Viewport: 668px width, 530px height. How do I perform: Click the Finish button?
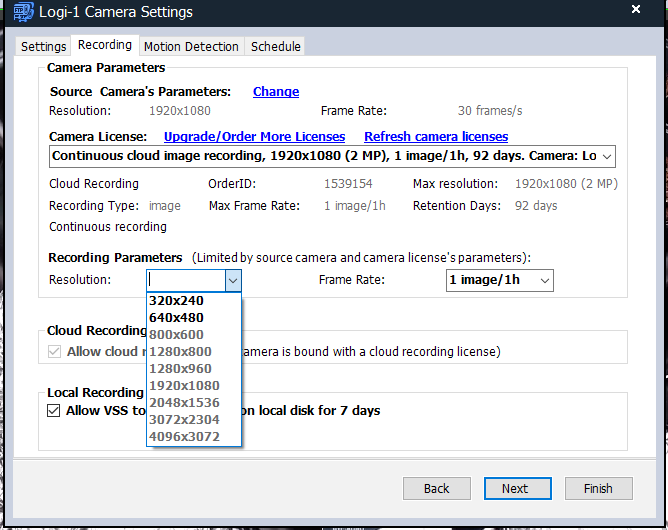click(x=597, y=488)
